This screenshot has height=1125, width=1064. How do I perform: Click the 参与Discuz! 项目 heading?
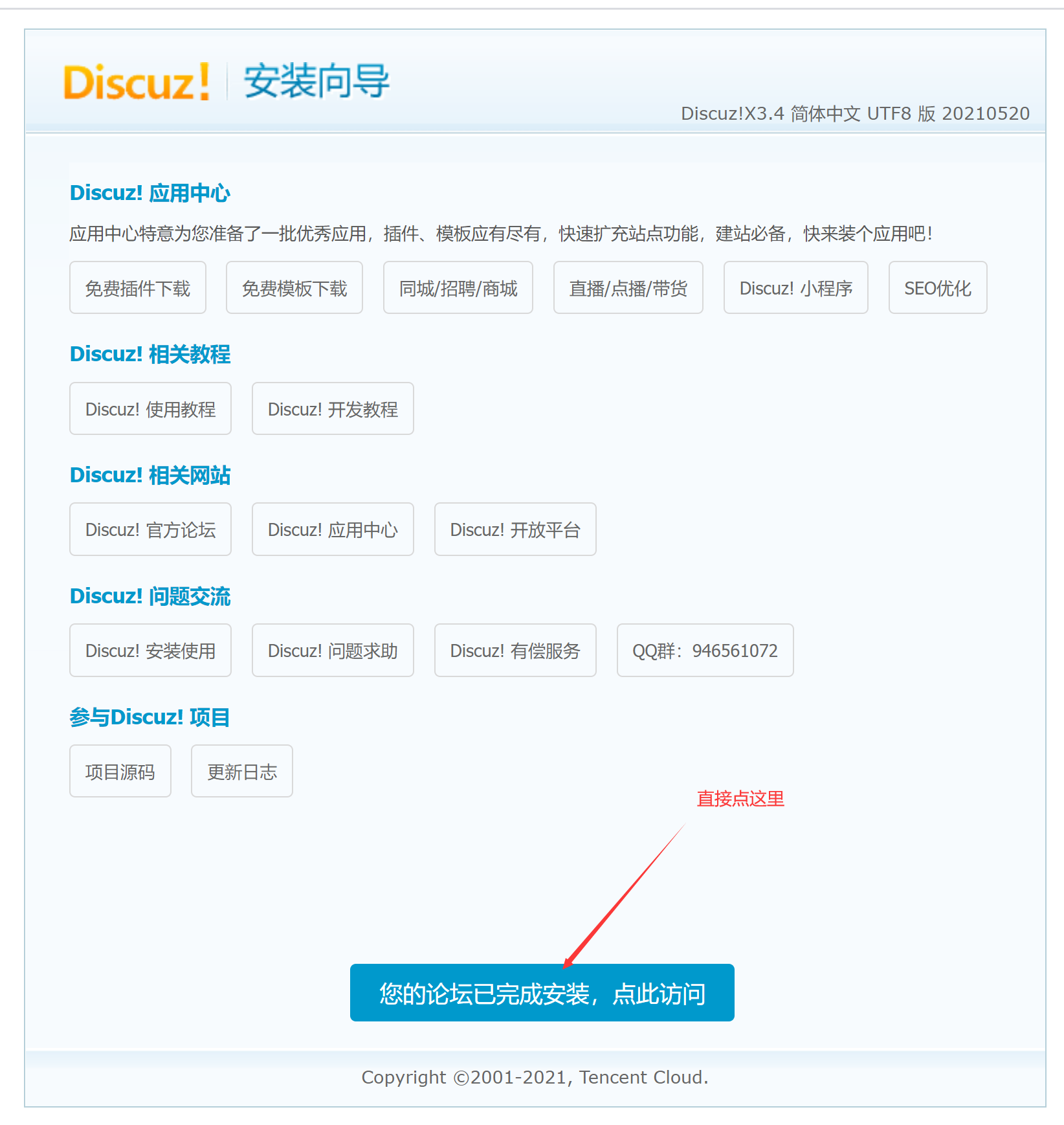point(150,717)
